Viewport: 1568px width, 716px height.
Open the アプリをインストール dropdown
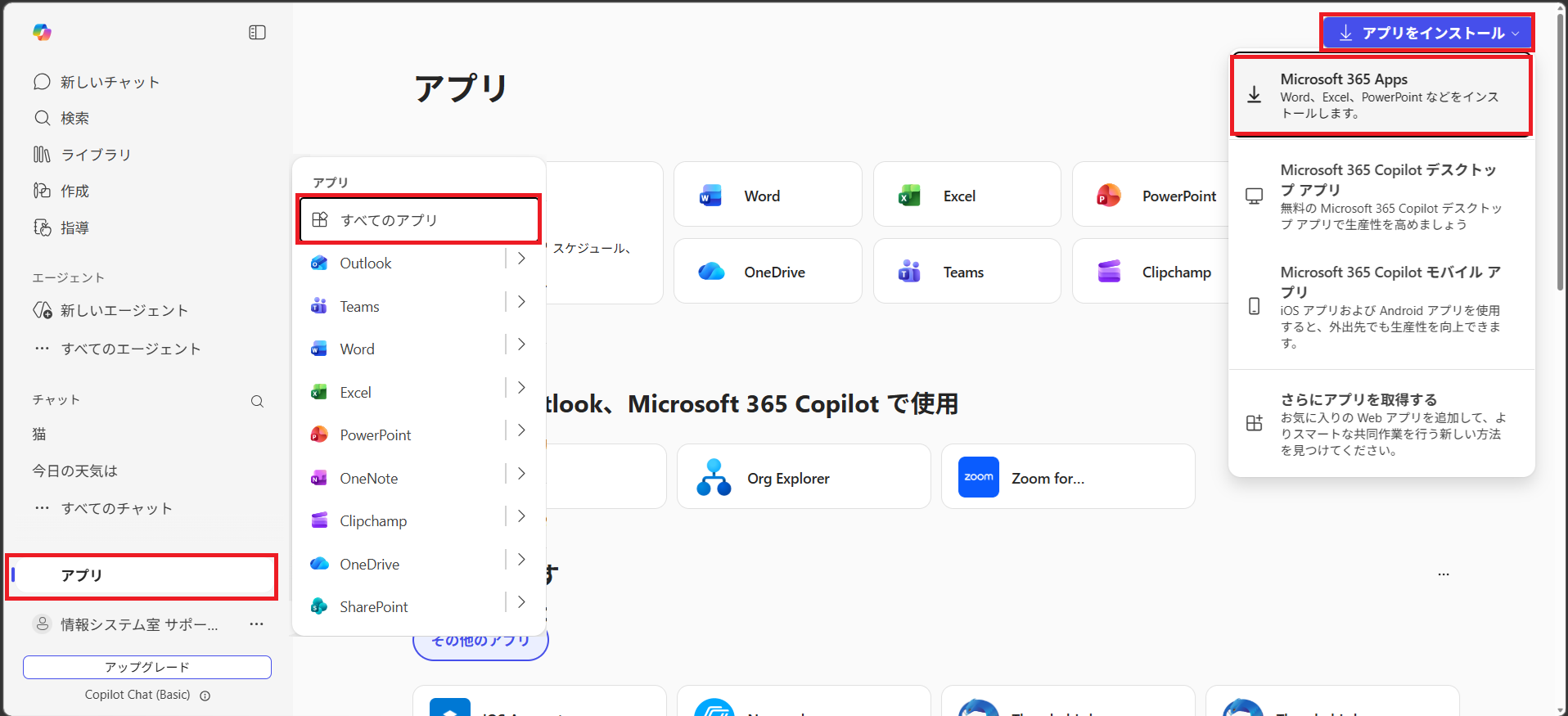[x=1427, y=33]
